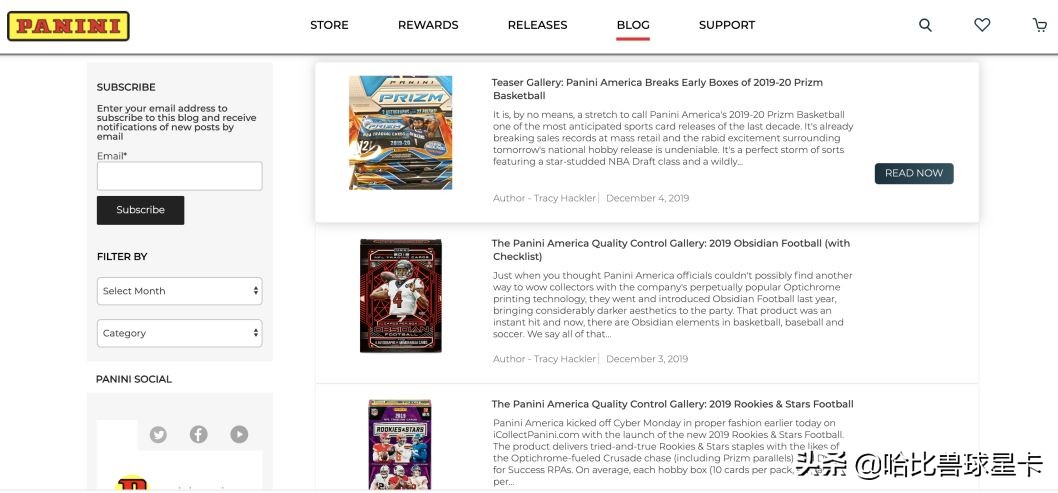Click the Subscribe button

[140, 210]
